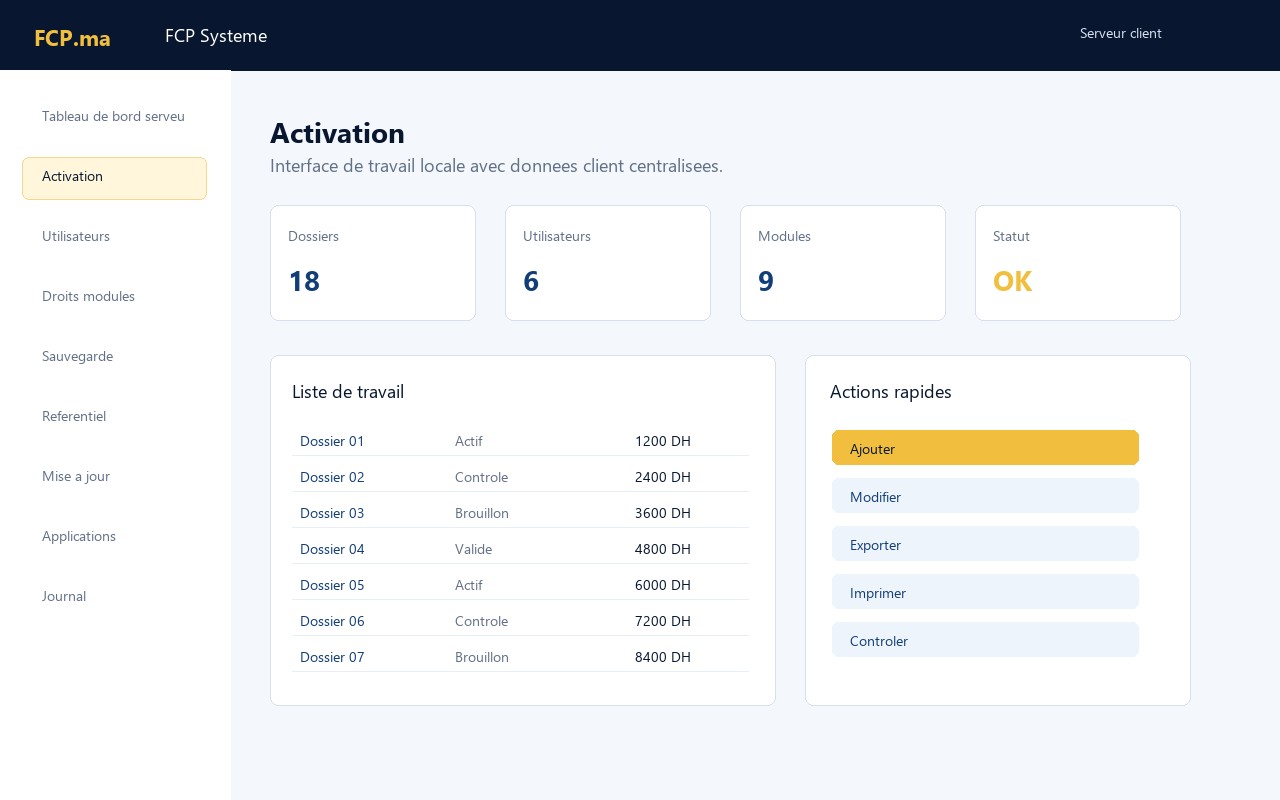Screen dimensions: 1280x800
Task: Navigate to Referentiel in sidebar
Action: pyautogui.click(x=114, y=417)
